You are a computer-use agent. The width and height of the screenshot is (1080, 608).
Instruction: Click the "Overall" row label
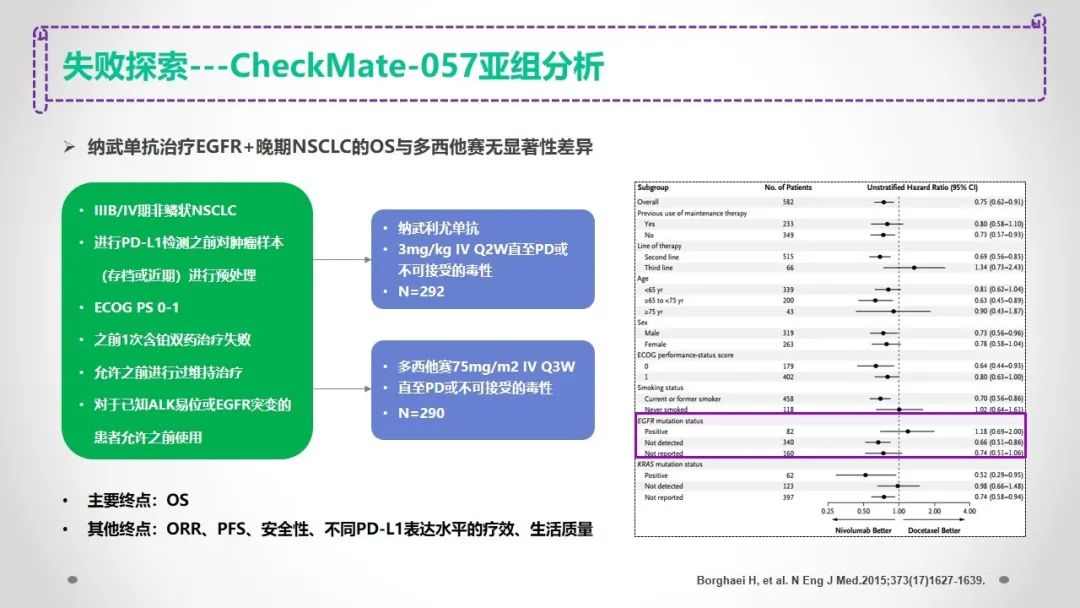[x=647, y=202]
